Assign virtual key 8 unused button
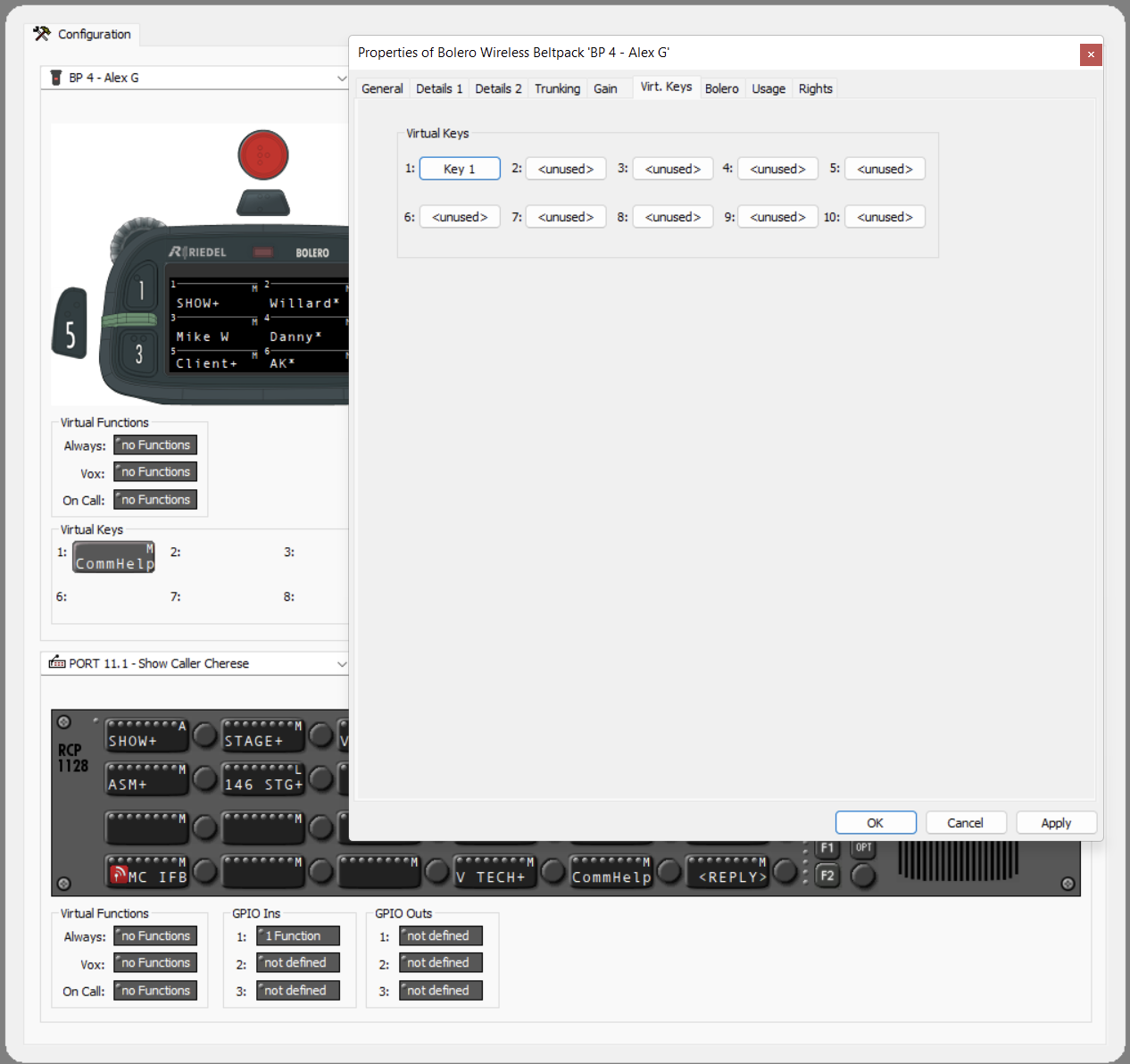 pos(673,217)
